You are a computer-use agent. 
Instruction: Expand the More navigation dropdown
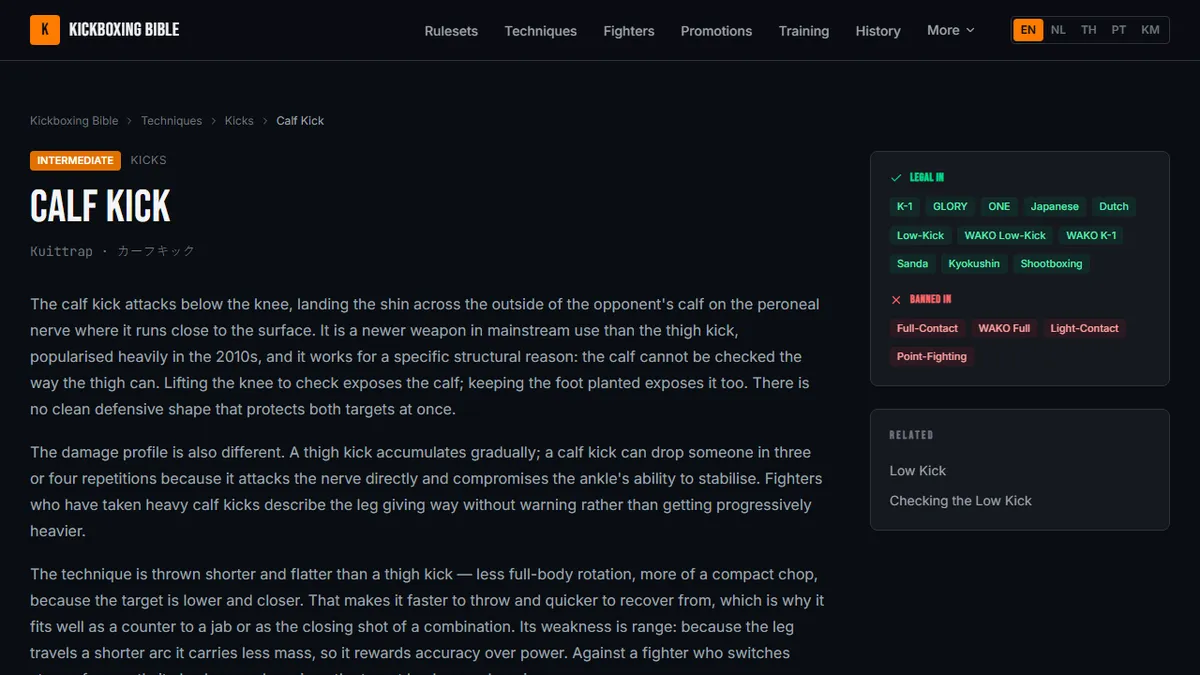click(950, 30)
